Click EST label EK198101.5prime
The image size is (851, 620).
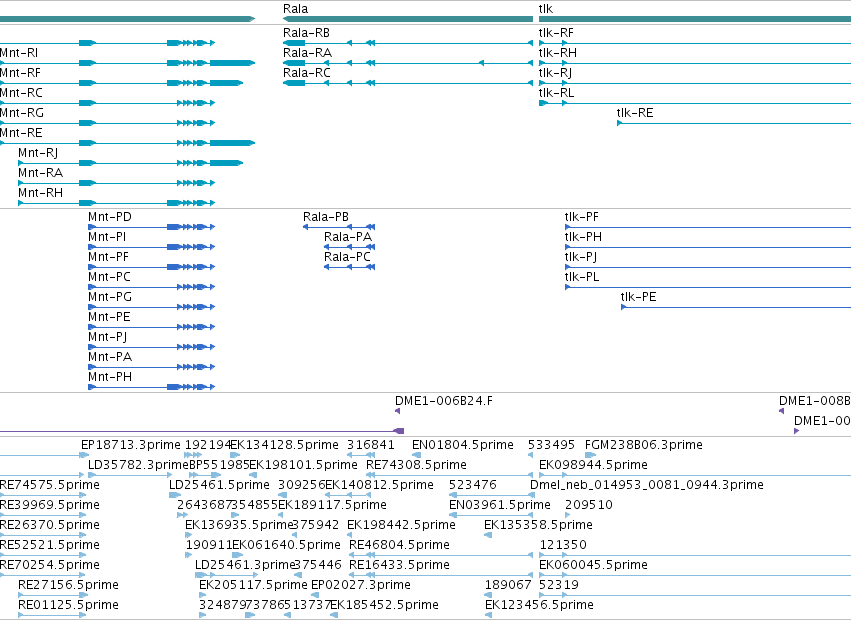pos(303,465)
